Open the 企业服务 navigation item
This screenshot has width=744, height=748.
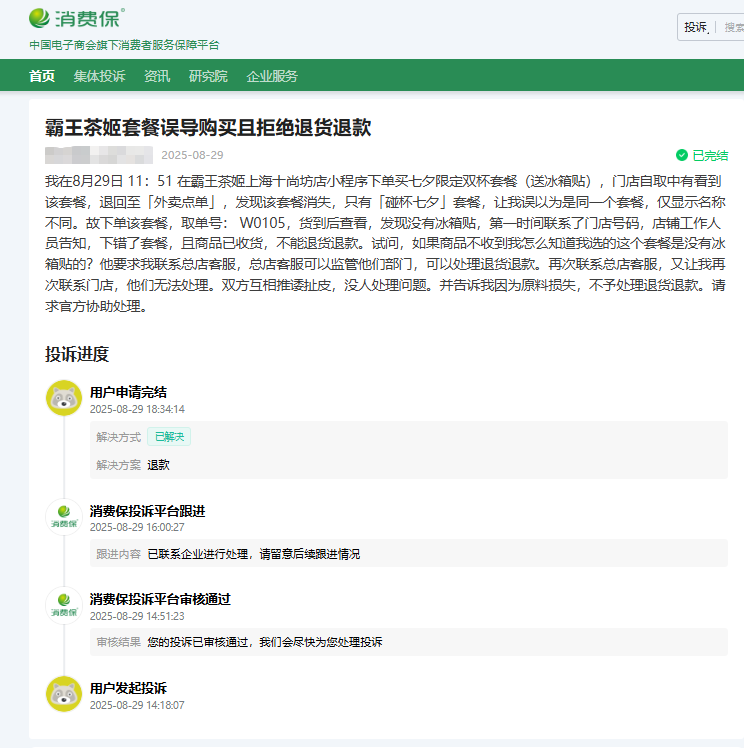pyautogui.click(x=272, y=76)
